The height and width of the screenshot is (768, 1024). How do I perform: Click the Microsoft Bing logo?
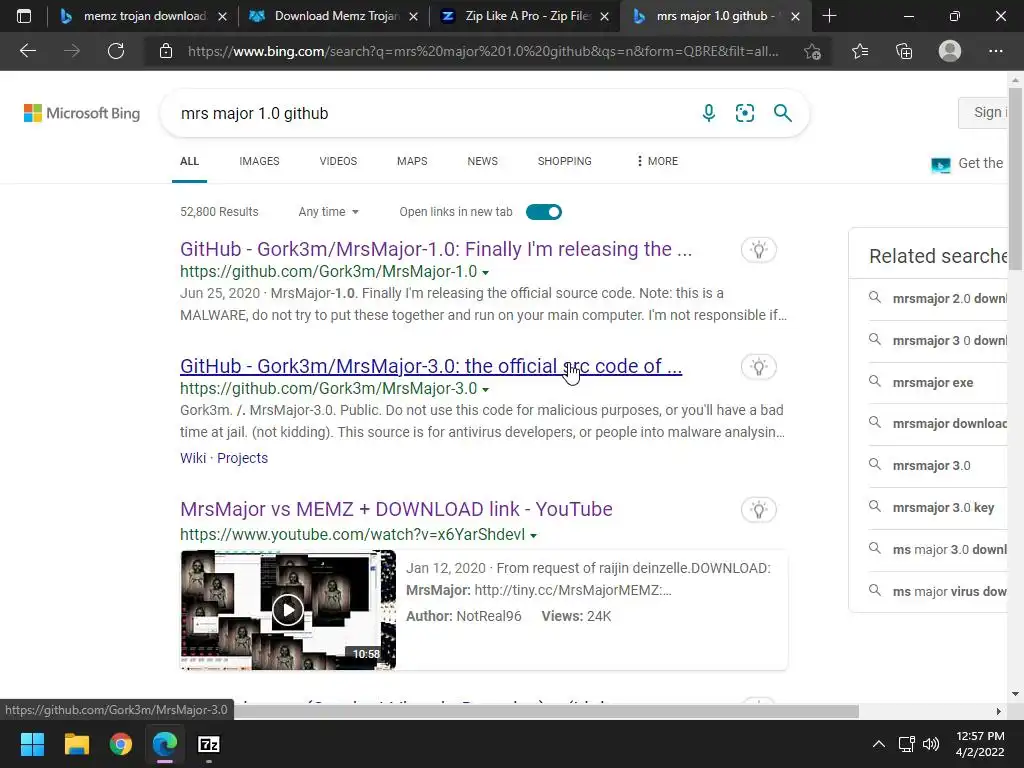(82, 113)
